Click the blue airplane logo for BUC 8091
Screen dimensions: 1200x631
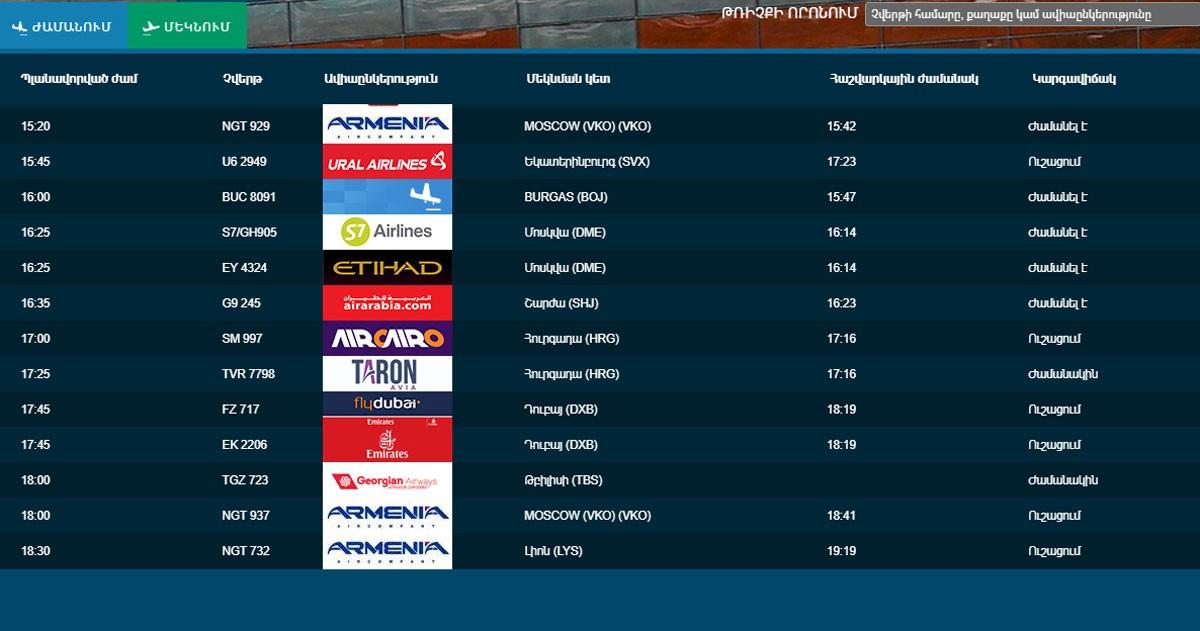coord(387,197)
